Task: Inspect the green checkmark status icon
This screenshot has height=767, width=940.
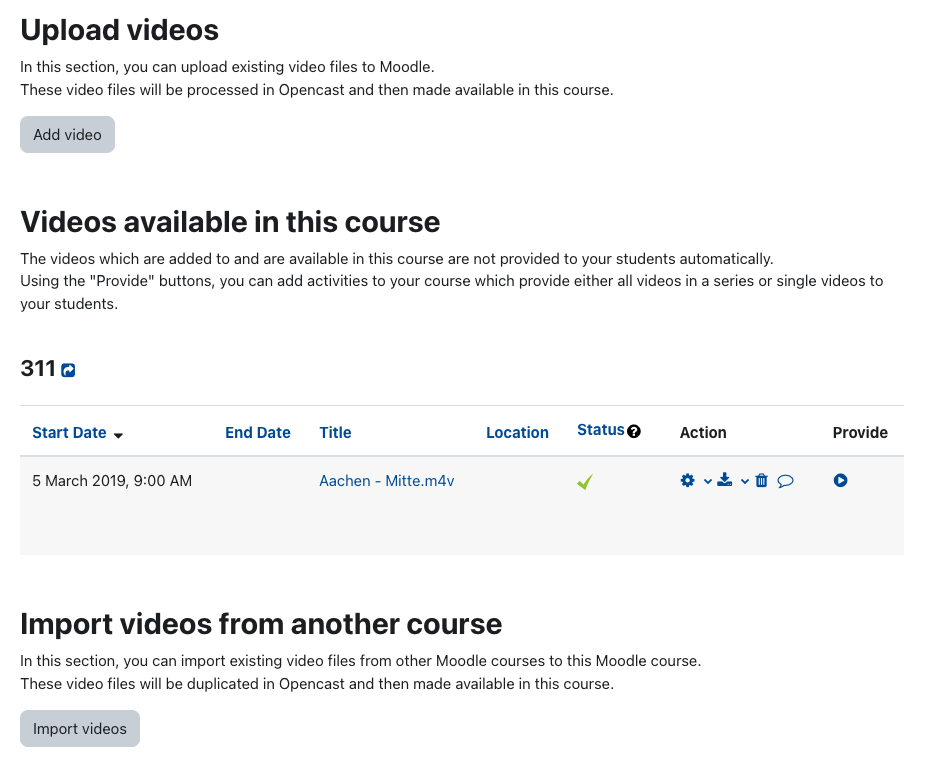Action: pos(584,481)
